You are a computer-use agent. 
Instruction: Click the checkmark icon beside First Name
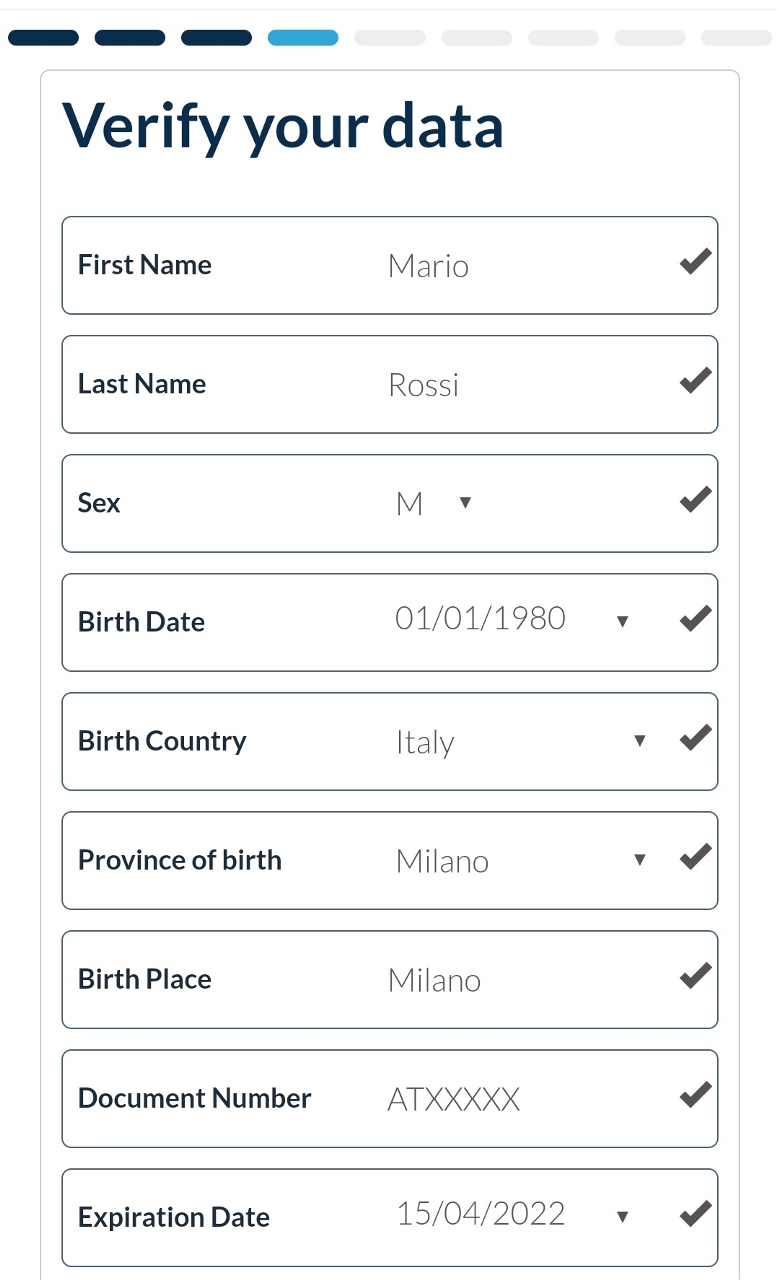[x=695, y=263]
